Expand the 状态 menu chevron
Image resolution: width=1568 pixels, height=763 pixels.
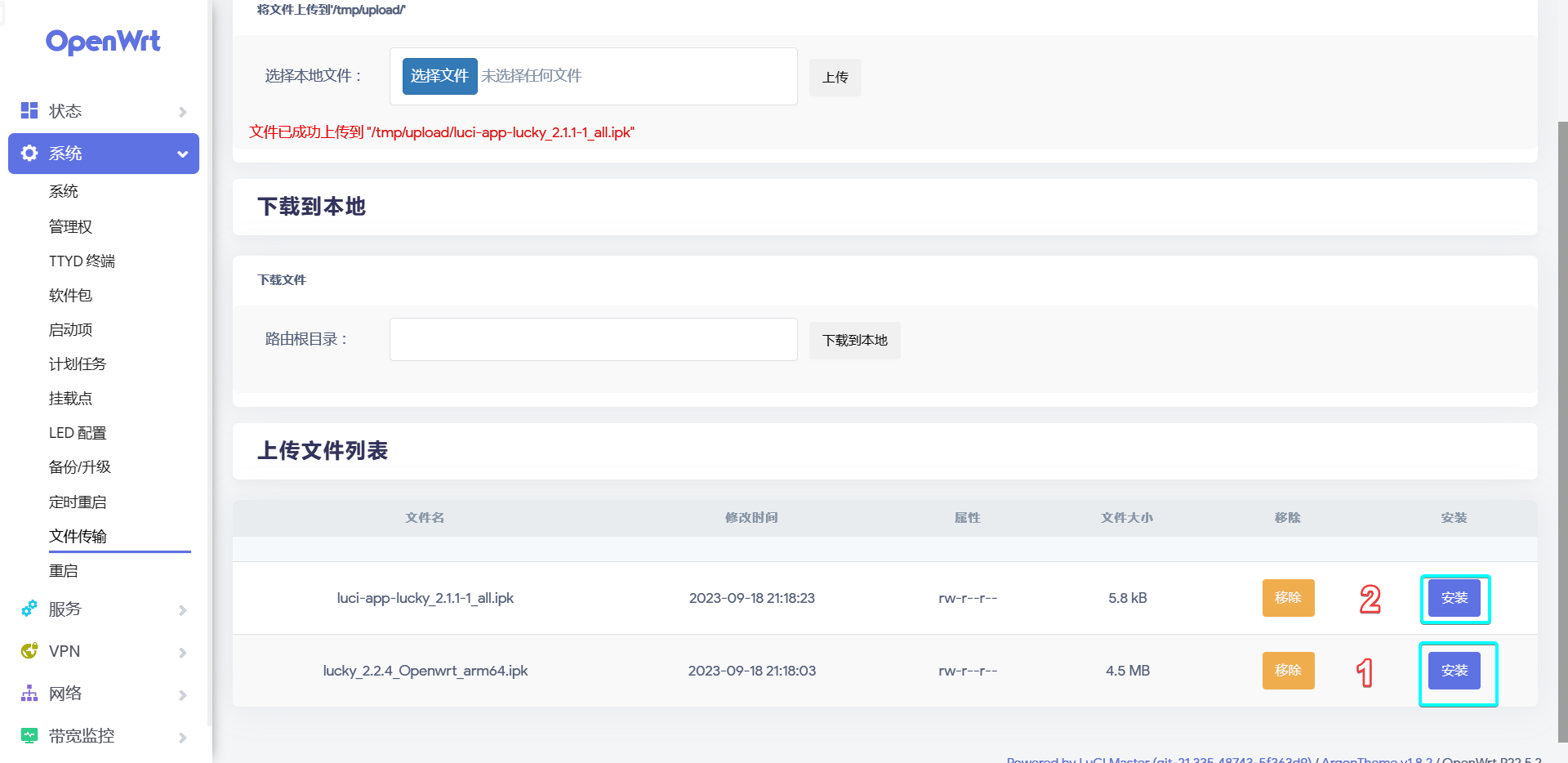point(183,111)
